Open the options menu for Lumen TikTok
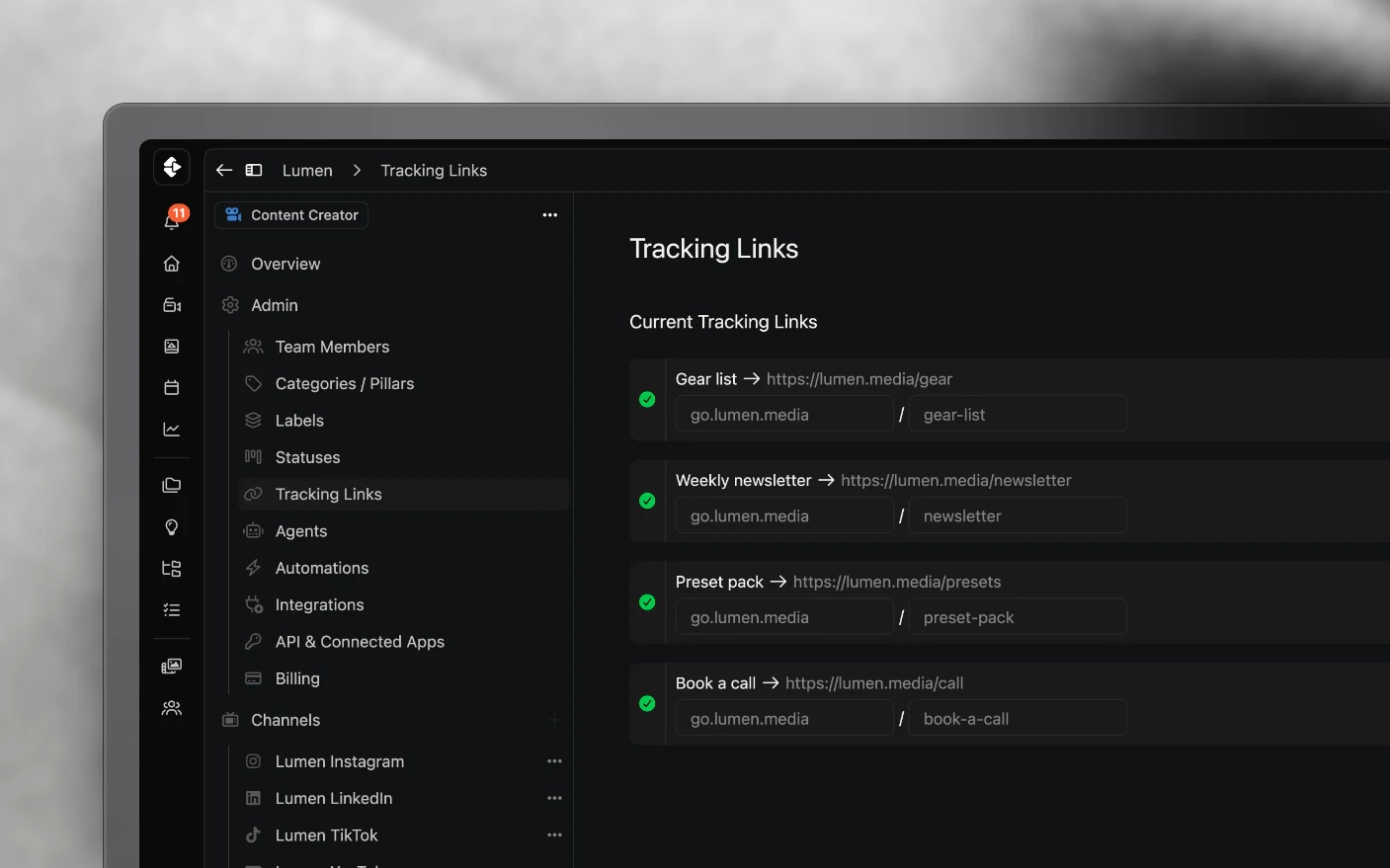This screenshot has width=1390, height=868. (x=554, y=835)
